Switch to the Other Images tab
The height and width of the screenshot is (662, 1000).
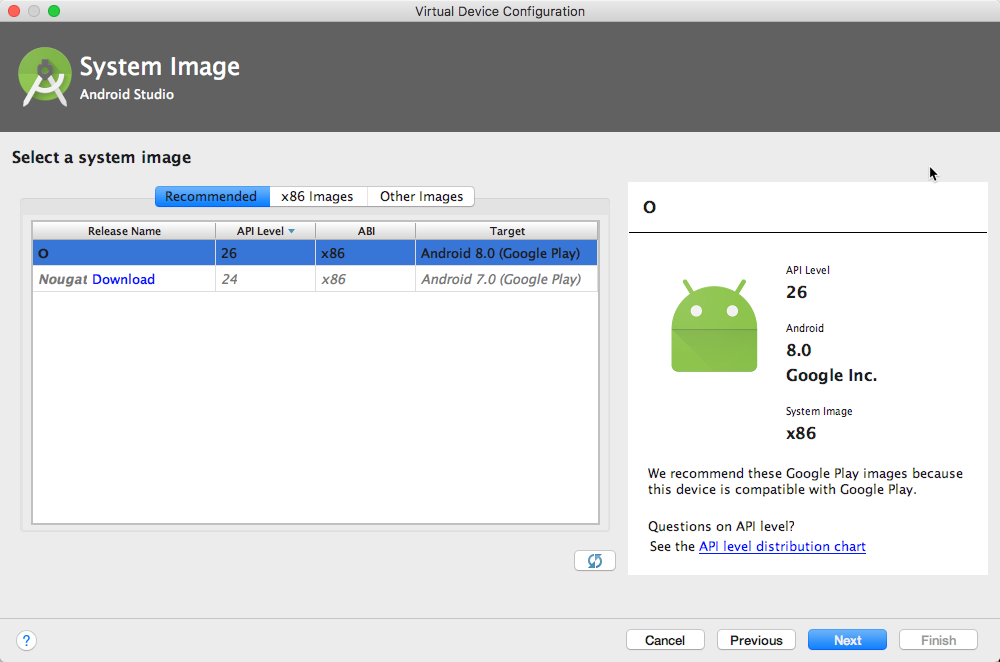(421, 196)
